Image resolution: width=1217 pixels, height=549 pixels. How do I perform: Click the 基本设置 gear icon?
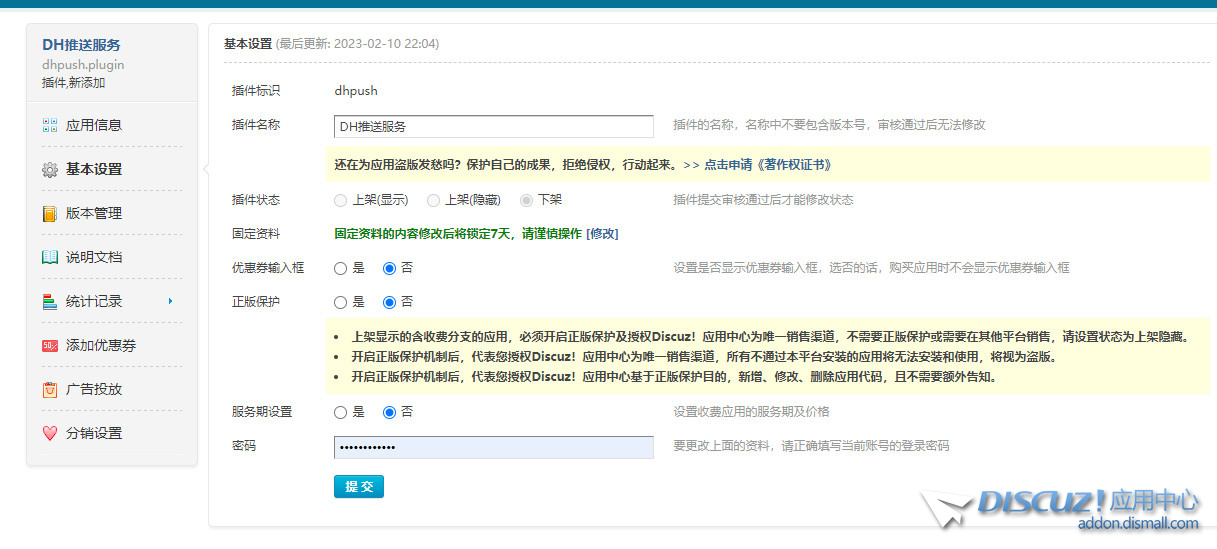(50, 170)
